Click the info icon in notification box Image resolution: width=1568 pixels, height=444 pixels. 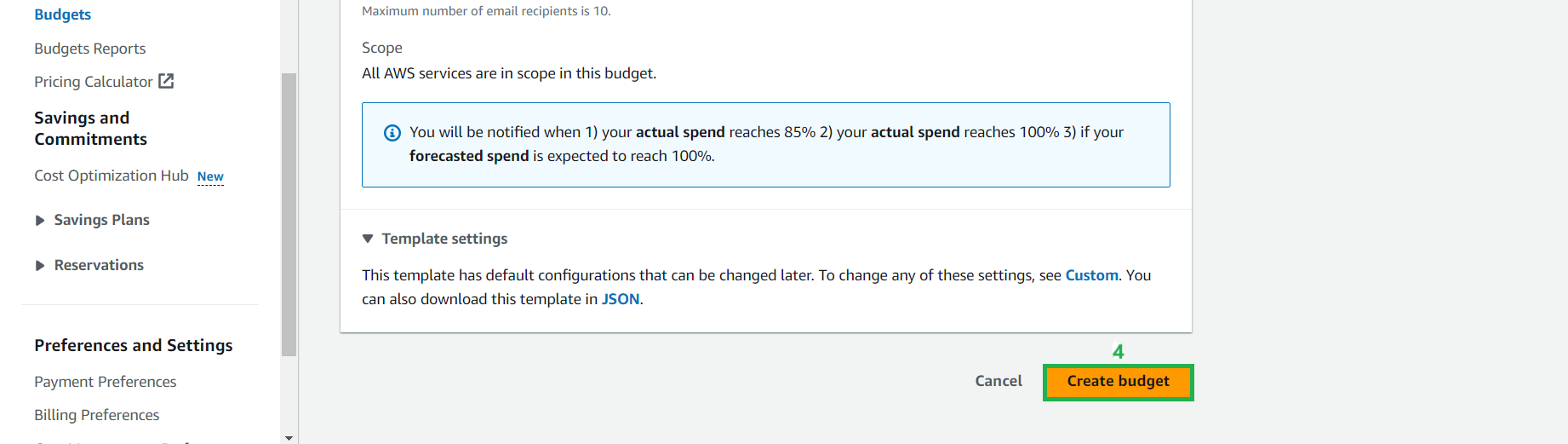click(392, 133)
